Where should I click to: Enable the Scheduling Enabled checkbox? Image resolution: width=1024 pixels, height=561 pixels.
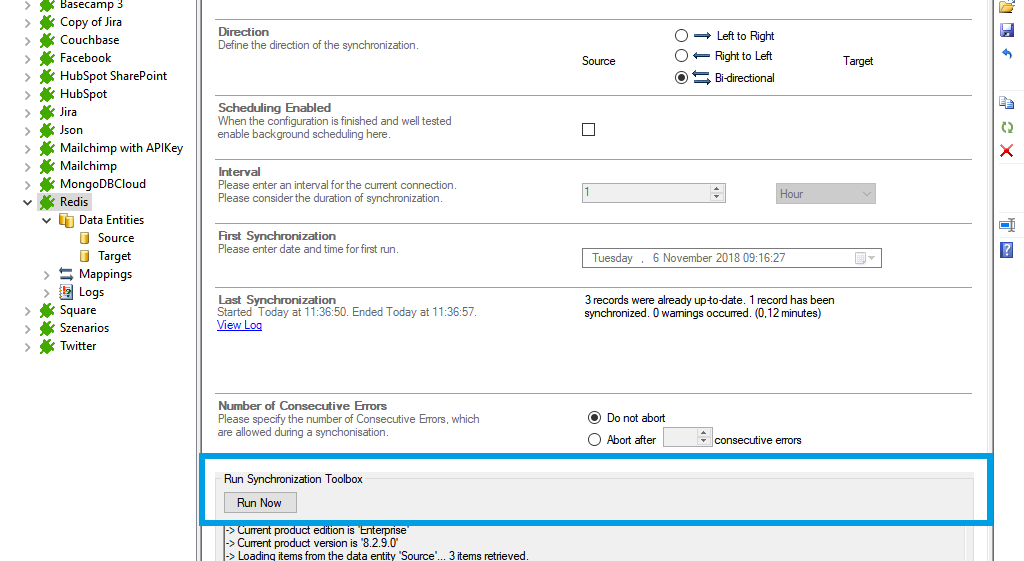click(588, 129)
